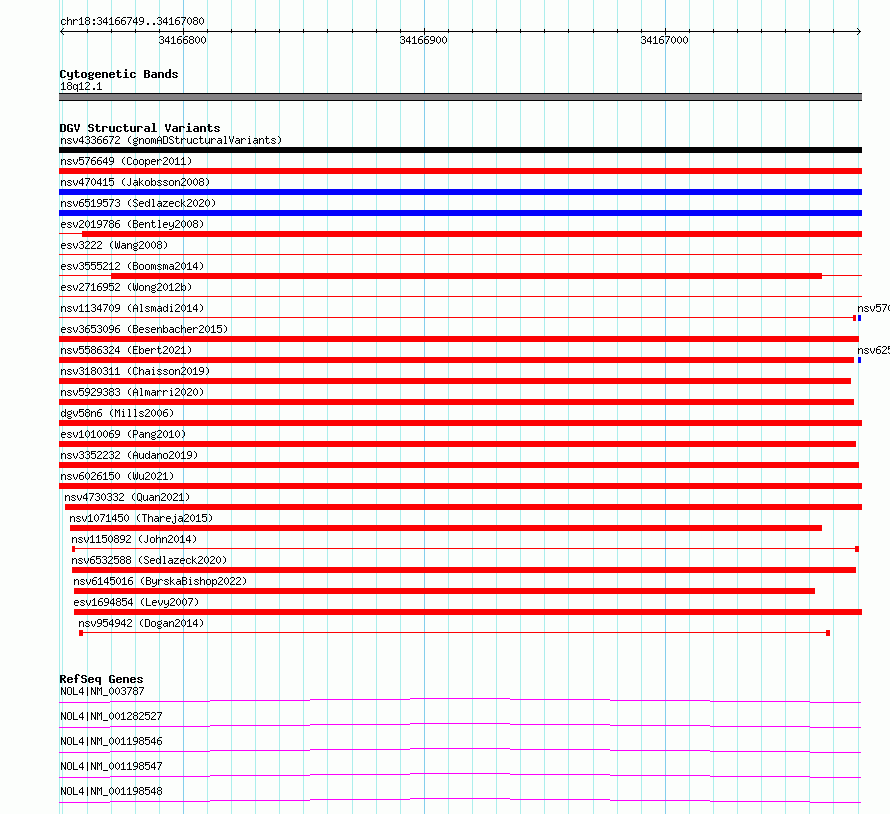Open the NOL4|NM_003787 transcript
The height and width of the screenshot is (814, 890).
(102, 691)
